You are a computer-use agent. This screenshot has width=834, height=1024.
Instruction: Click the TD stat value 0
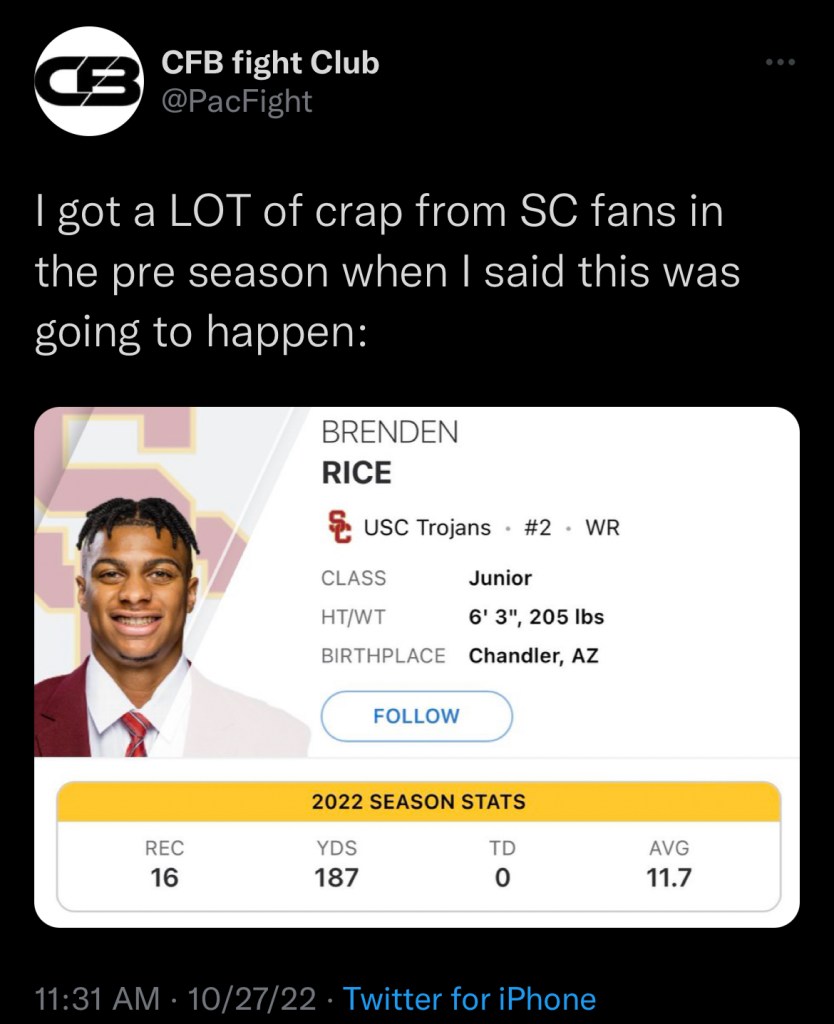coord(502,878)
